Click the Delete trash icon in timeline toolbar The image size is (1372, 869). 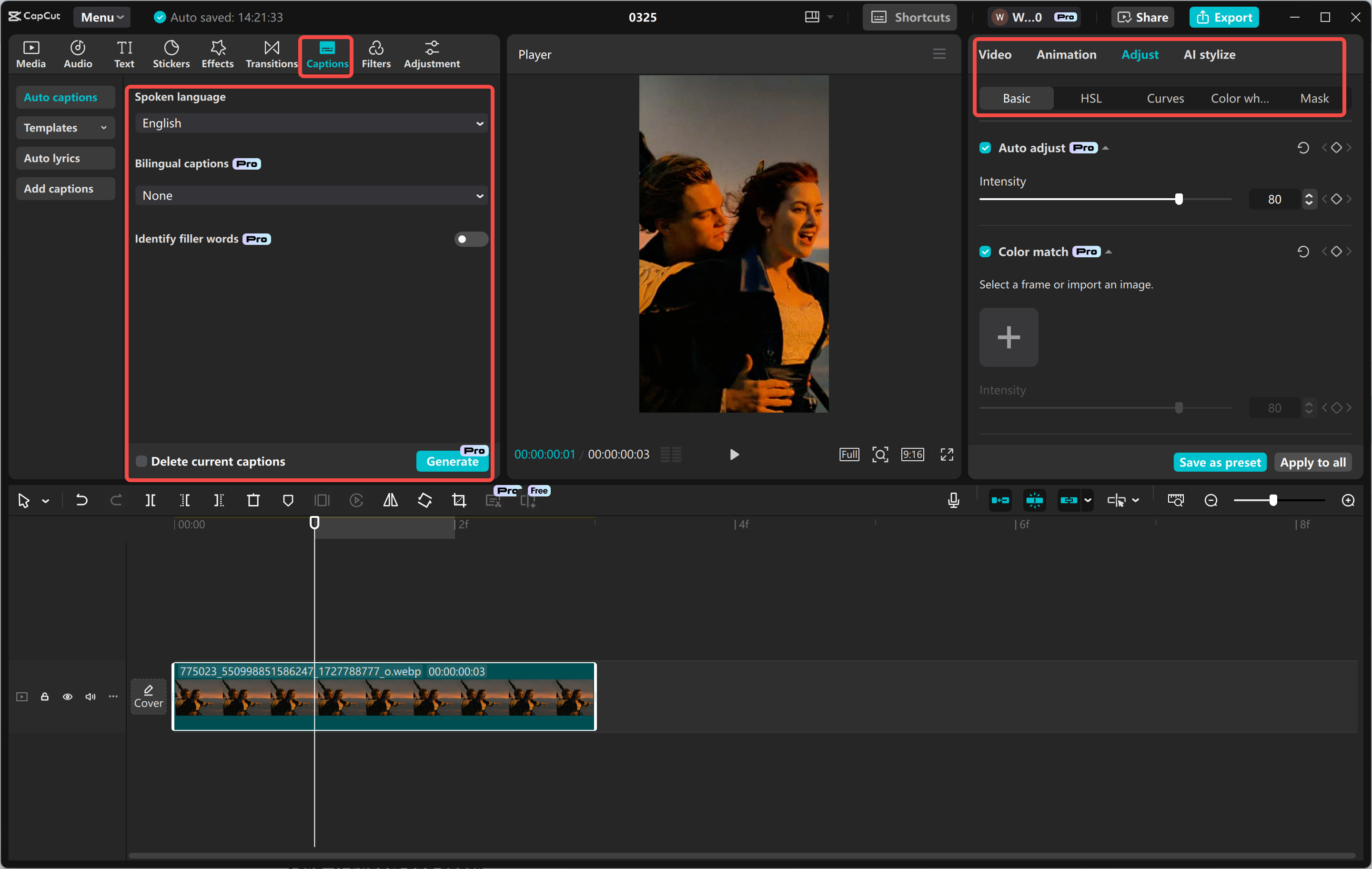pyautogui.click(x=253, y=500)
